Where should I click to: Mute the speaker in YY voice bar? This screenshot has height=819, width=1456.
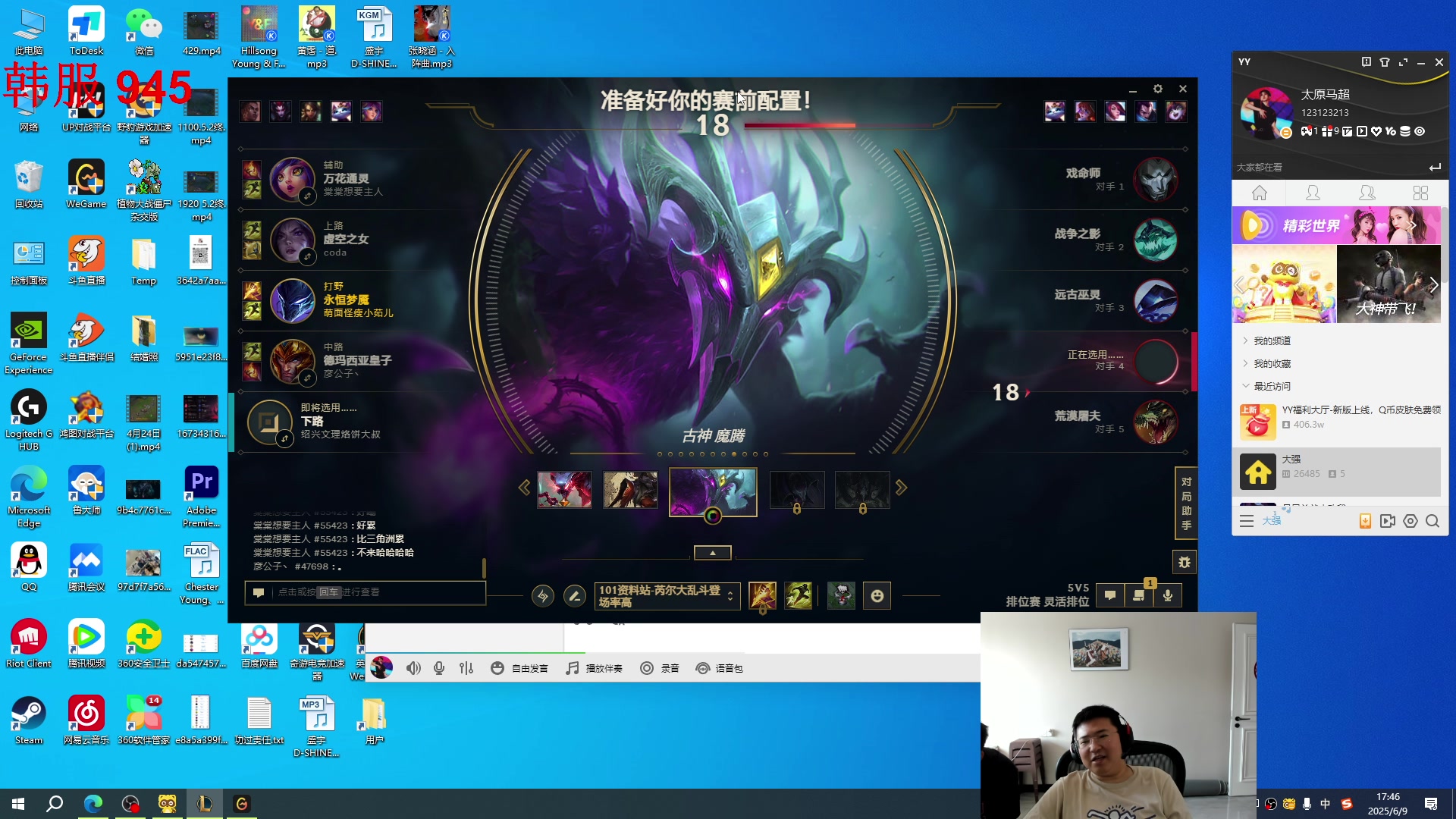point(413,668)
